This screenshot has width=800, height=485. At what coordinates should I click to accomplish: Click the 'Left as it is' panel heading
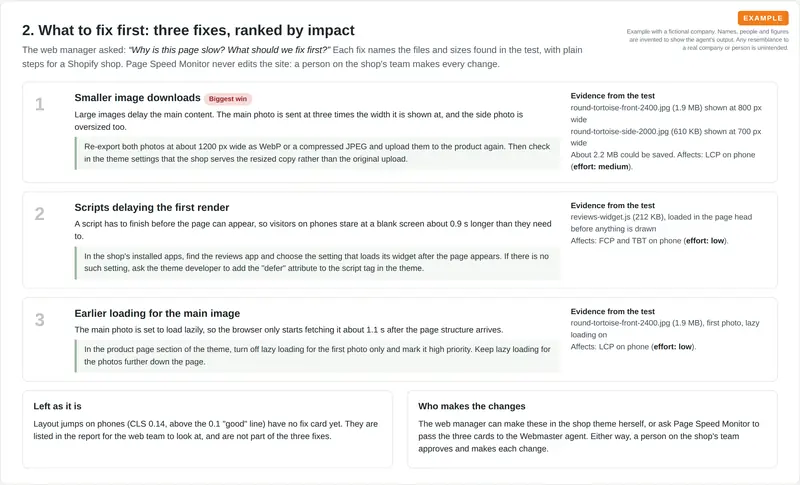pyautogui.click(x=57, y=406)
